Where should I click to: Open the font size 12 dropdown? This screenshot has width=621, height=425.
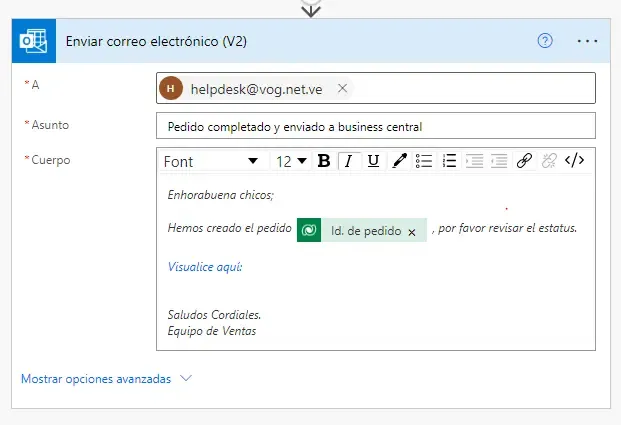(x=292, y=161)
